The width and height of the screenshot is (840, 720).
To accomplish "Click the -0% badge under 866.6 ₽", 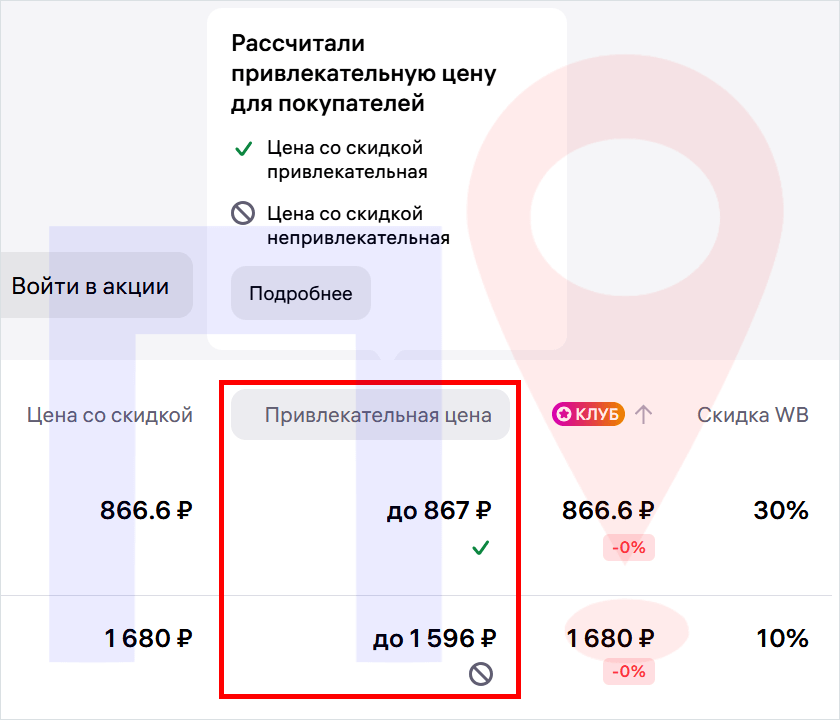I will point(629,548).
